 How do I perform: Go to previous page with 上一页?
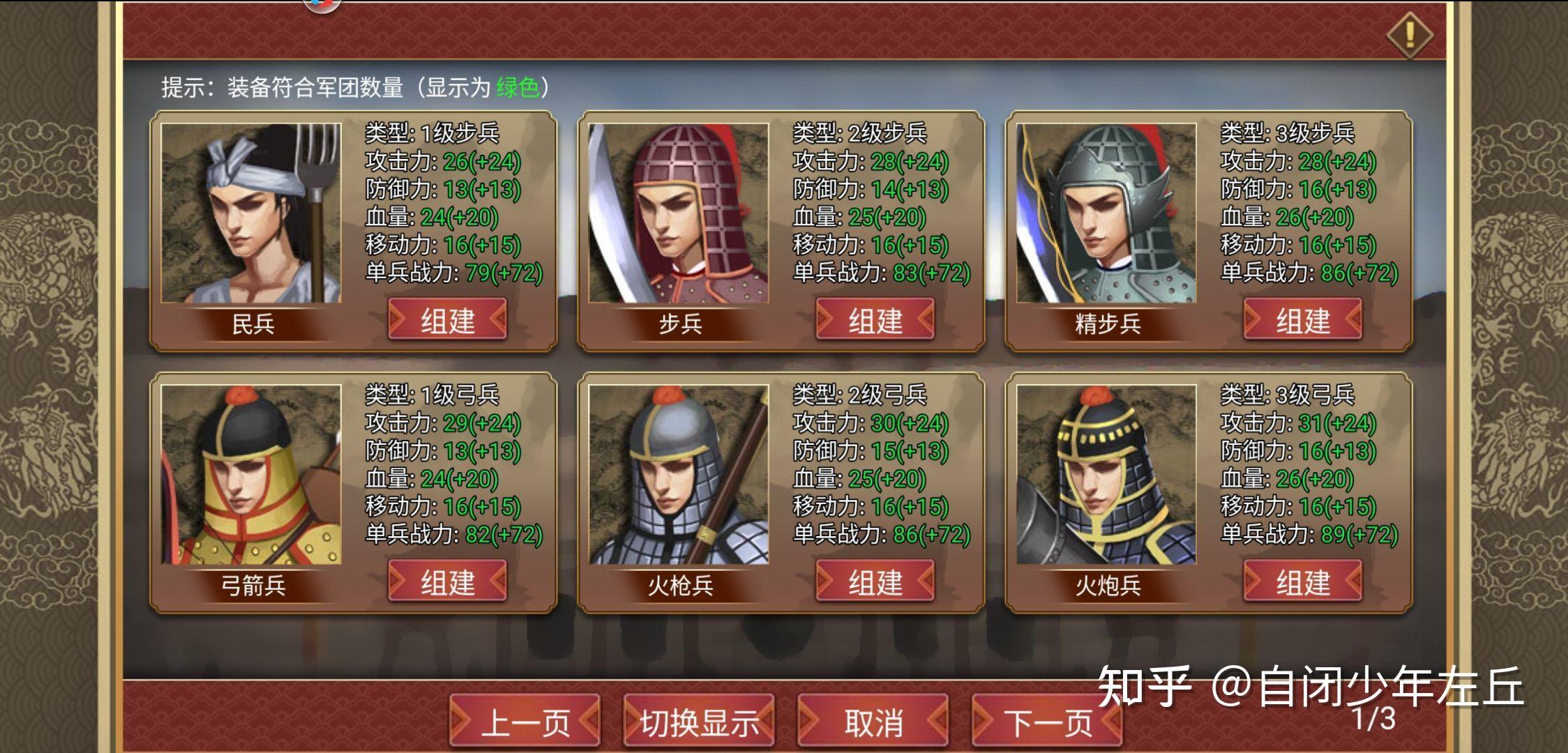(525, 722)
